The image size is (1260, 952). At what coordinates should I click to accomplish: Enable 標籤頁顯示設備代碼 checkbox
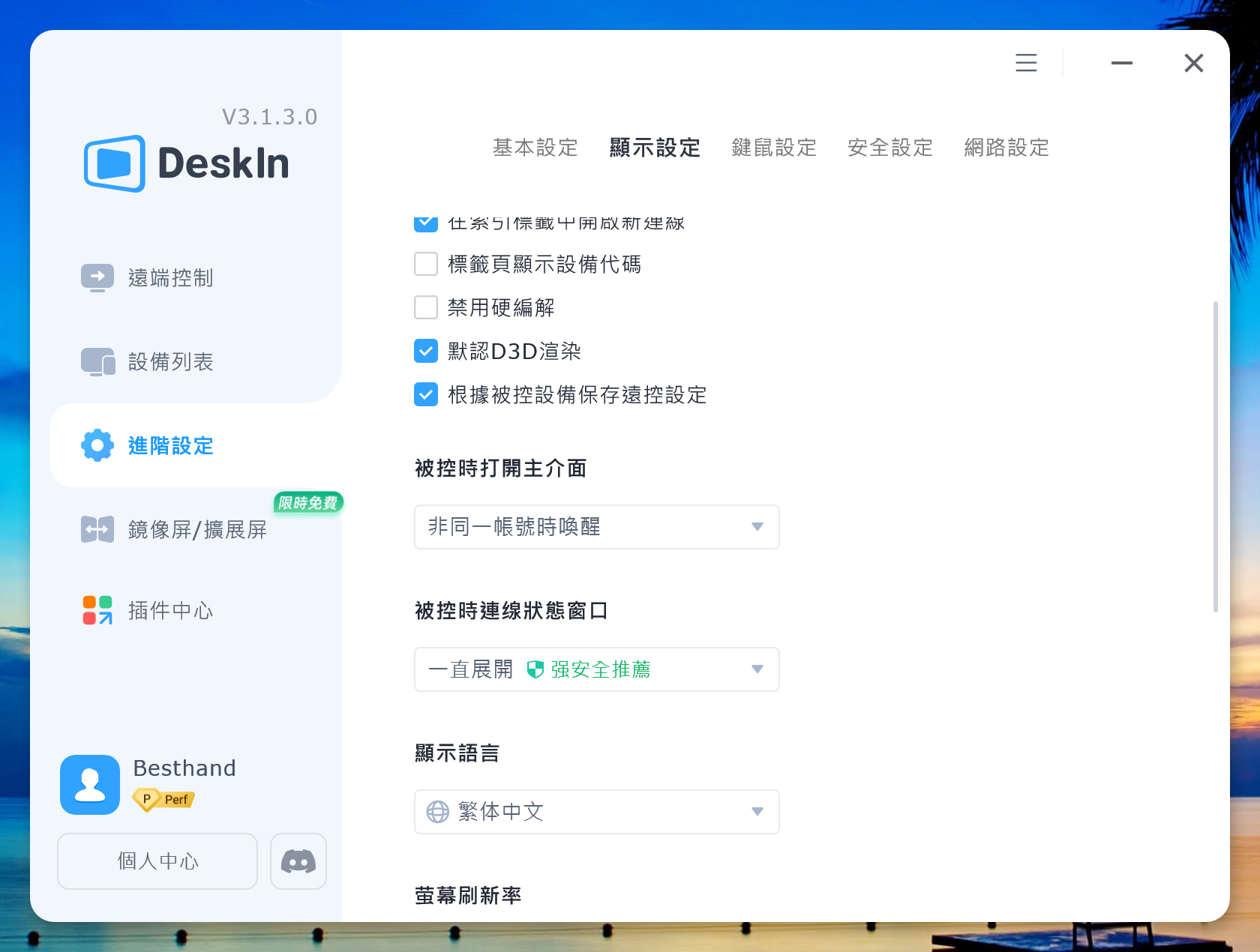tap(426, 264)
